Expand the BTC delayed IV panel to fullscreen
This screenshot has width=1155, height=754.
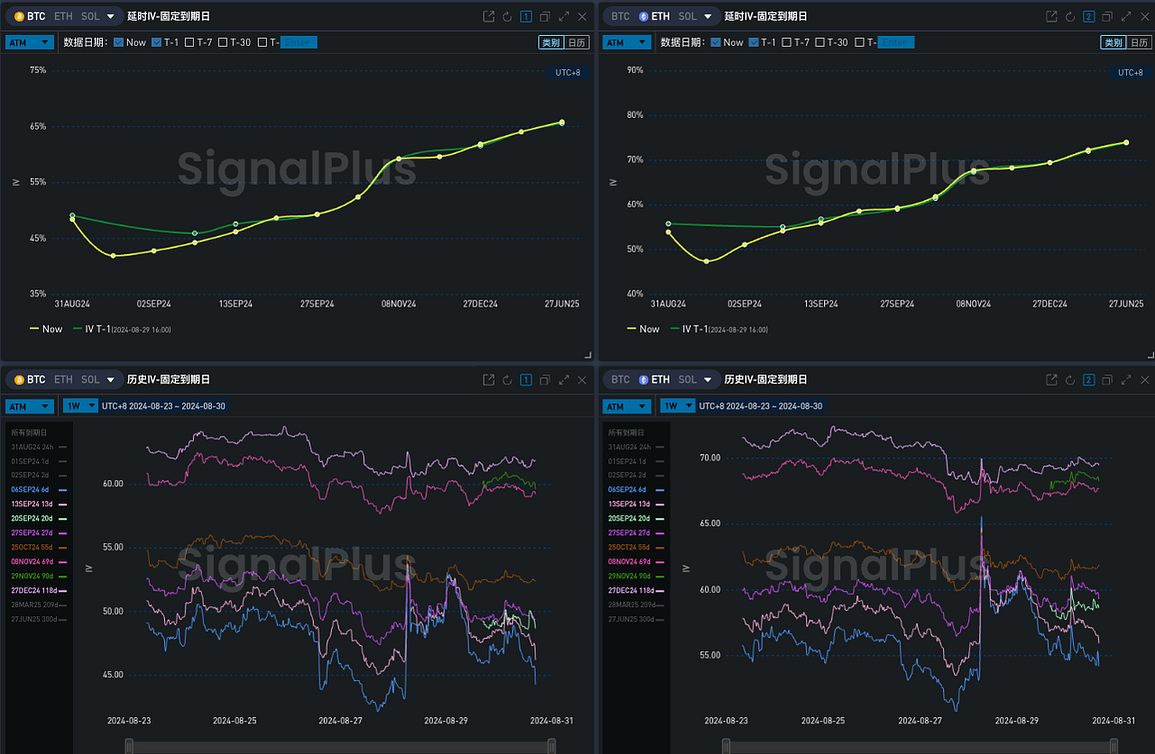[x=564, y=17]
